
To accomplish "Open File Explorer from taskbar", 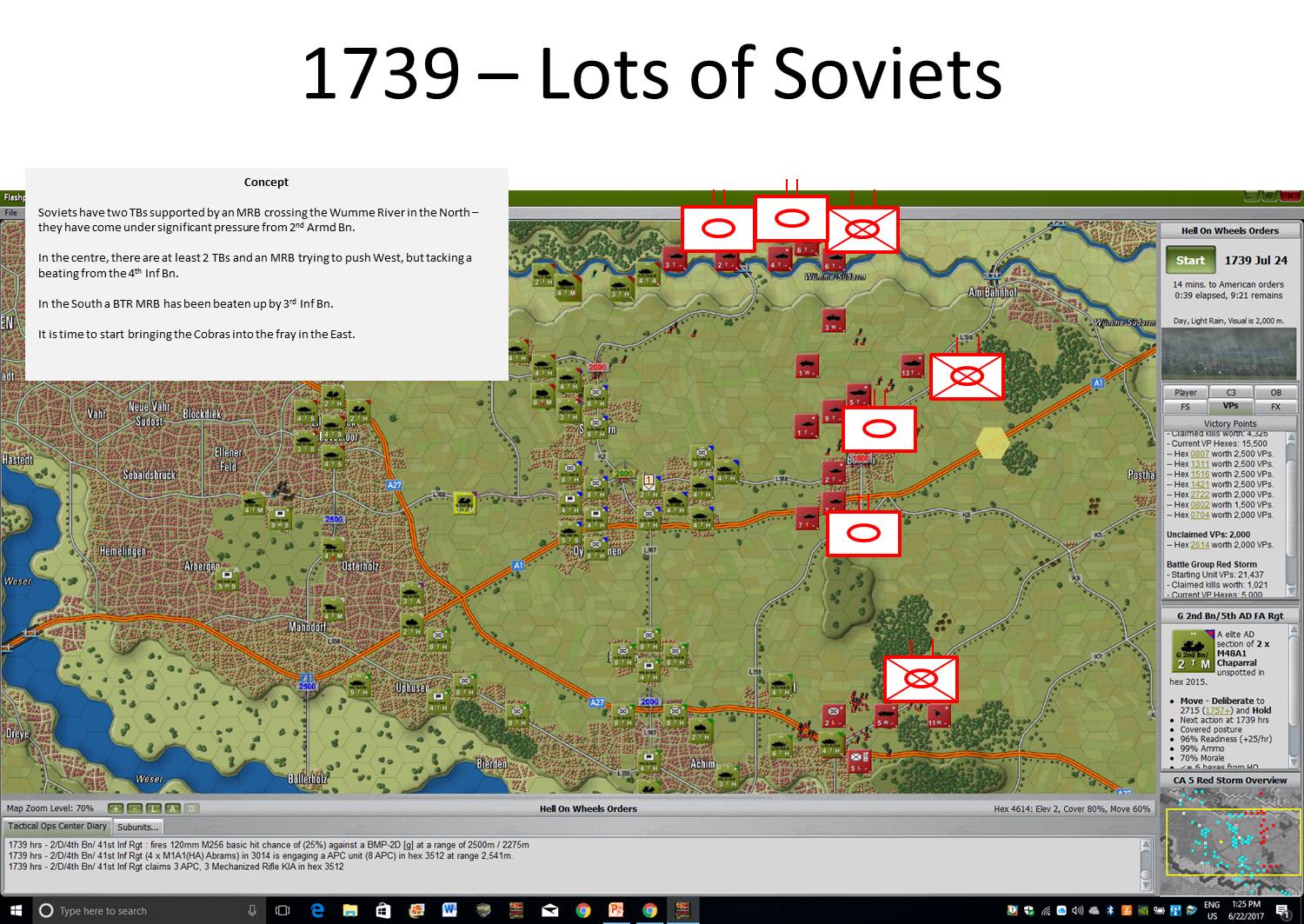I will [350, 910].
